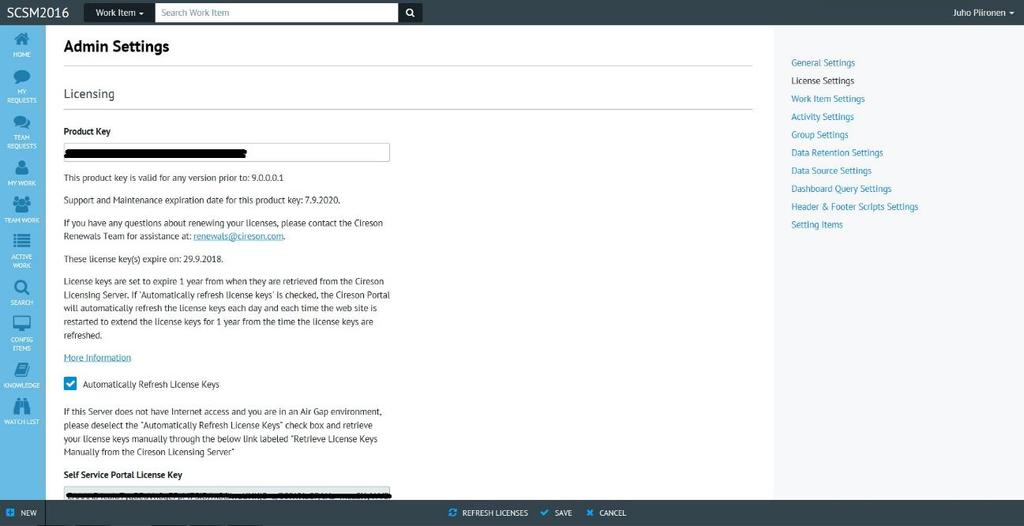Click the Cancel X icon
The height and width of the screenshot is (526, 1024).
coord(590,513)
